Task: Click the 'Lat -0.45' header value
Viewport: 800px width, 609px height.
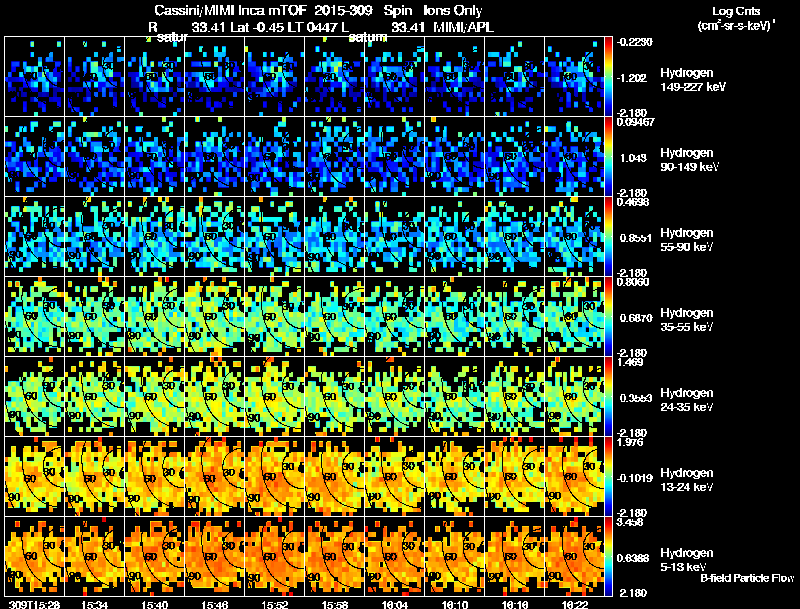Action: (258, 28)
